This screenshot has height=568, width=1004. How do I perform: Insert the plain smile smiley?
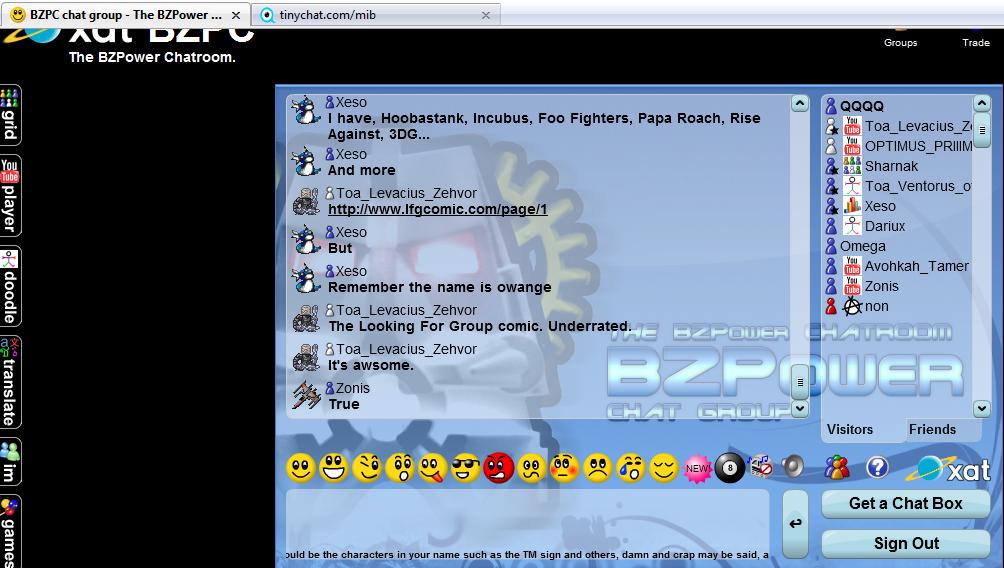[x=300, y=468]
